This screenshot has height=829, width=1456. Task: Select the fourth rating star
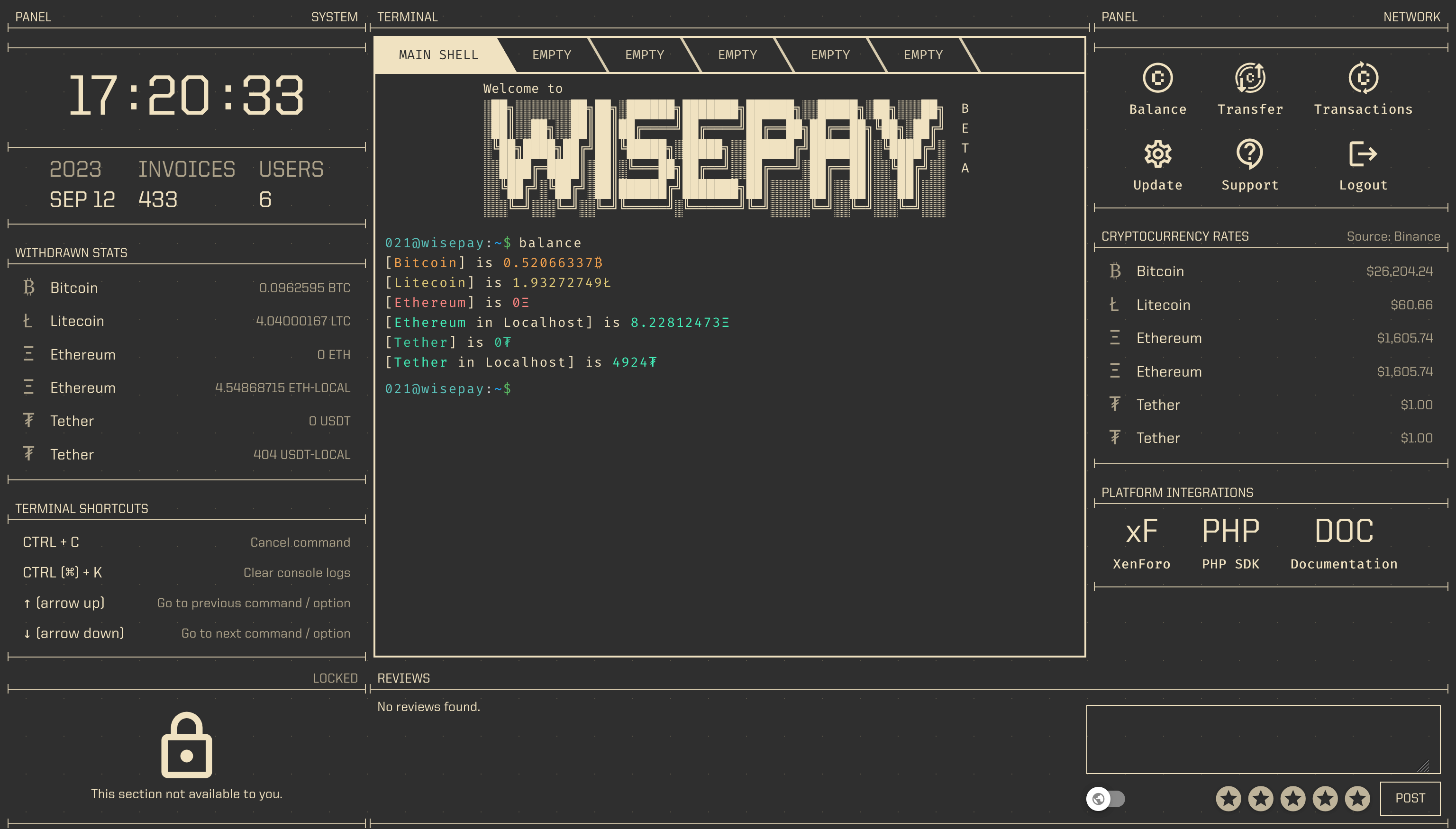pos(1325,798)
